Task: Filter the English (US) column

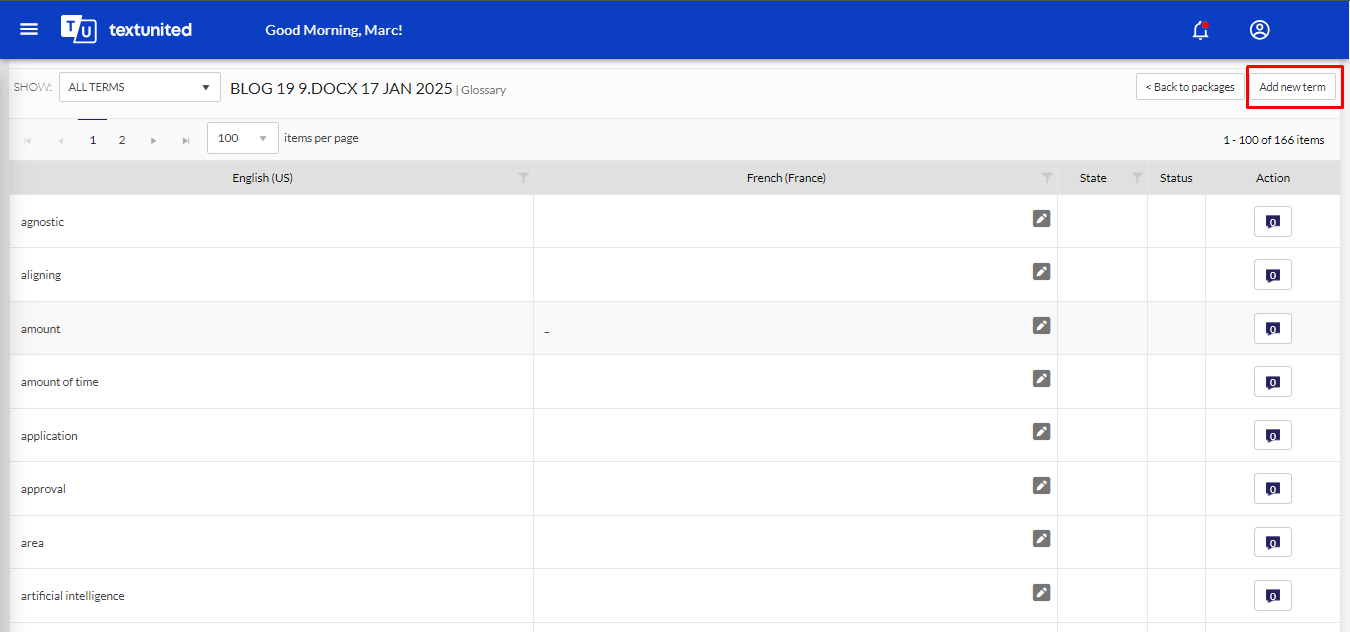Action: [x=523, y=178]
